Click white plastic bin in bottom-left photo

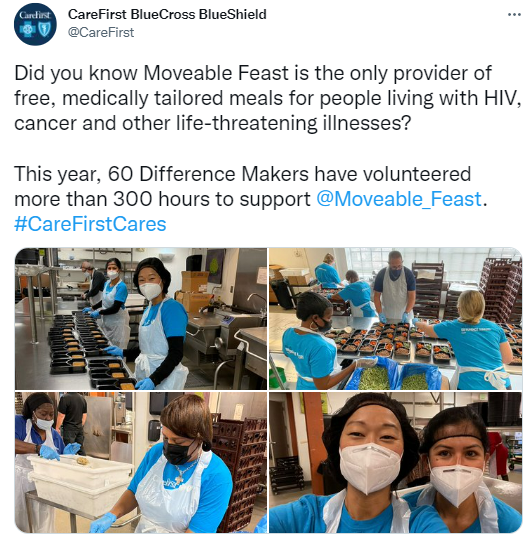tap(80, 480)
